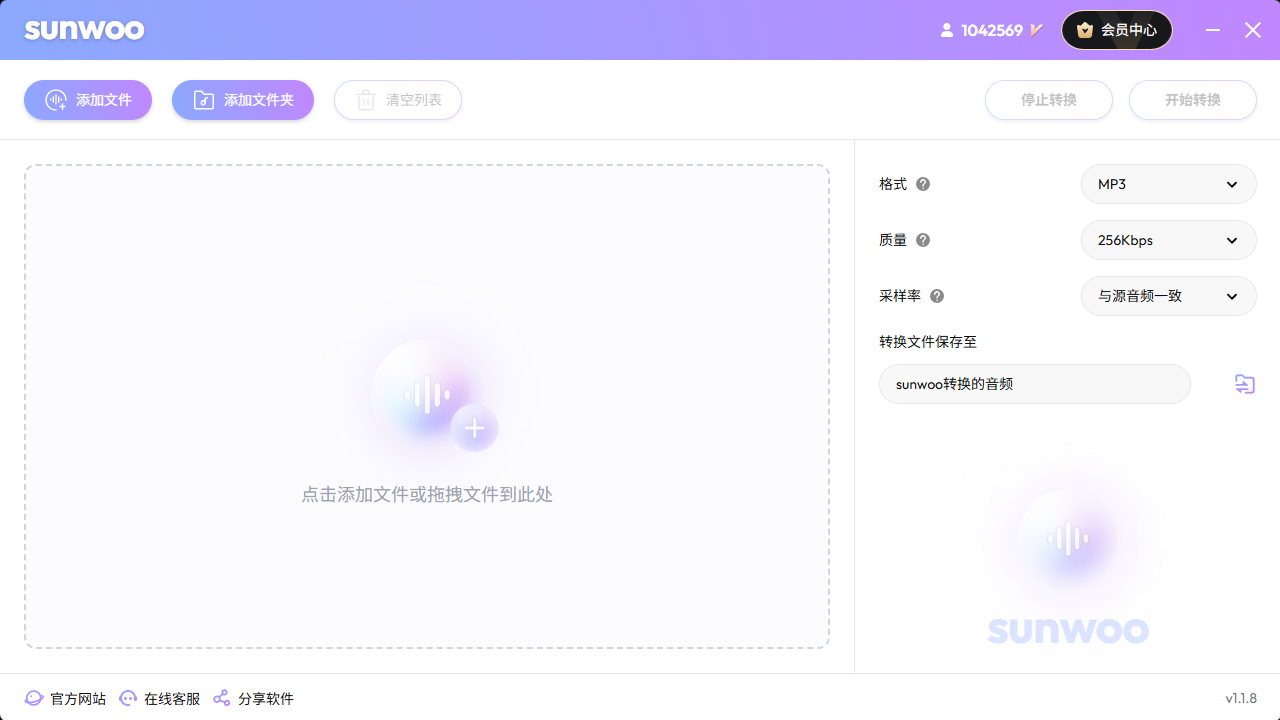Click the help icon next to 质量
The image size is (1280, 720).
coord(923,240)
